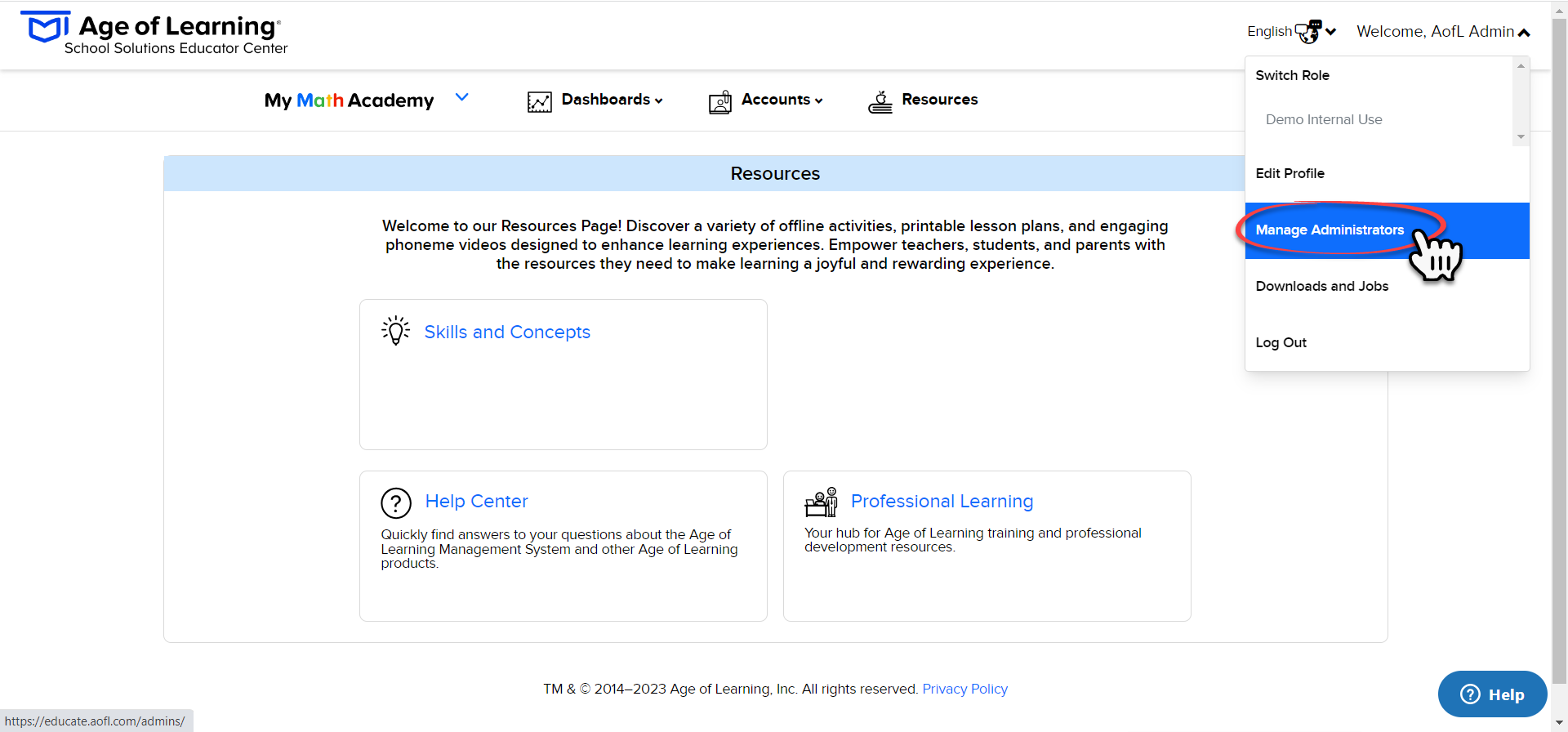1568x732 pixels.
Task: Click the page vertical scrollbar
Action: [1559, 351]
